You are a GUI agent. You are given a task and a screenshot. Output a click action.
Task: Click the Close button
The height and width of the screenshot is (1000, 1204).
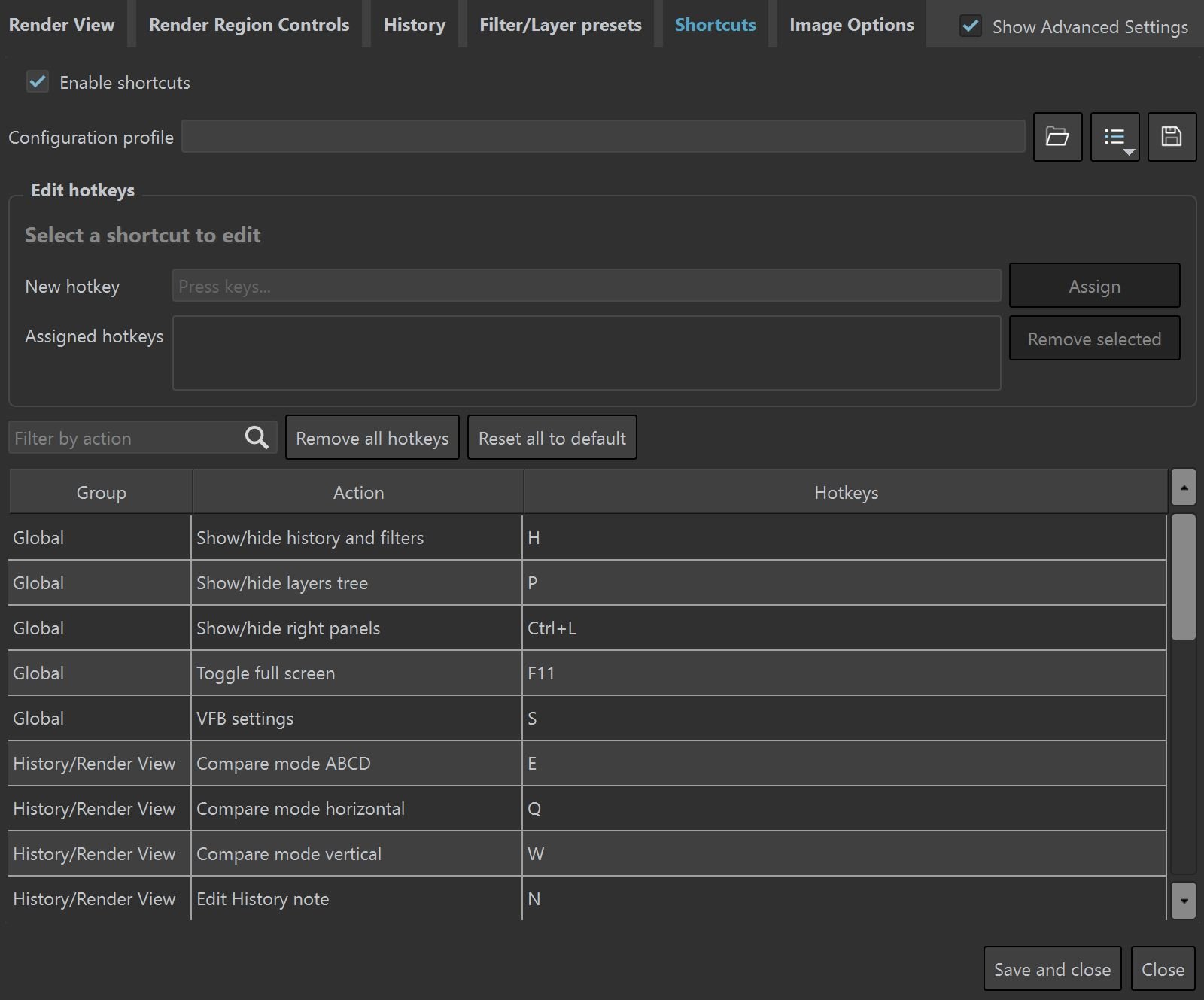point(1163,968)
